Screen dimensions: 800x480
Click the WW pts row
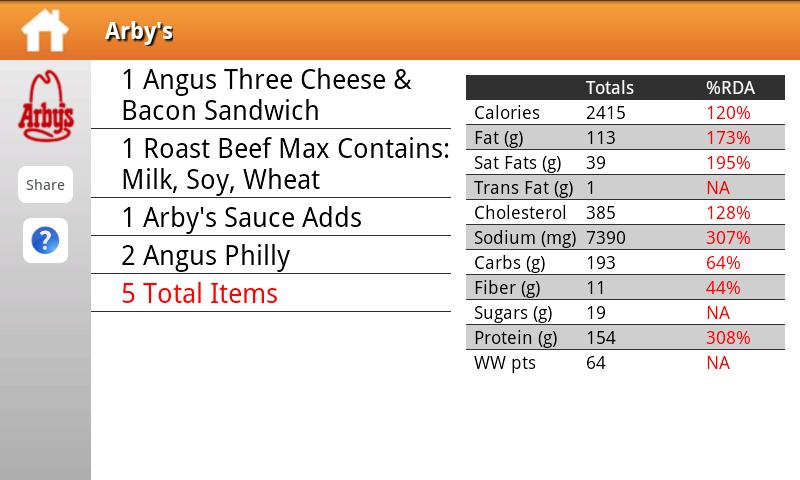pyautogui.click(x=625, y=363)
